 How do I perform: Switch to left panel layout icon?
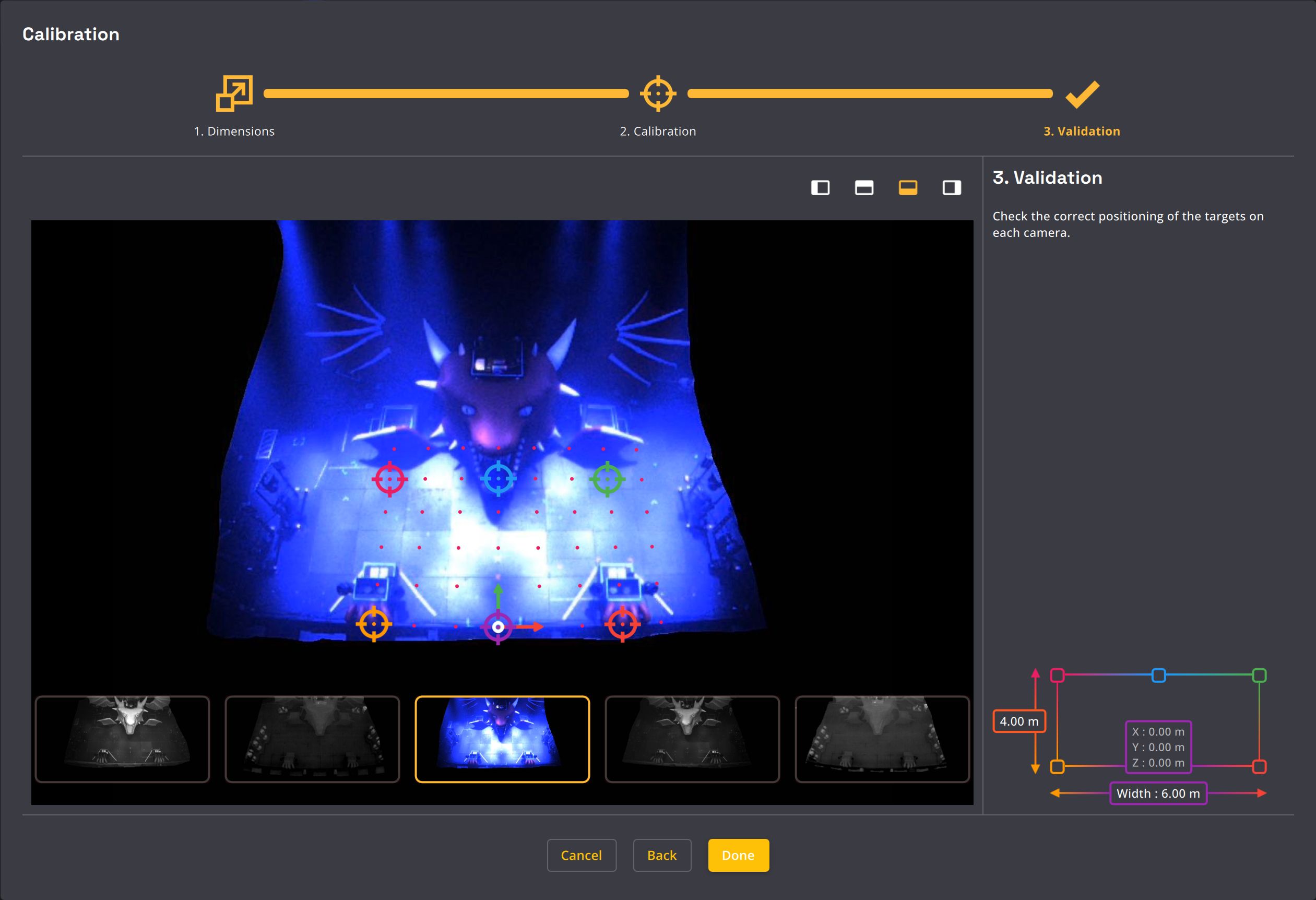click(x=820, y=187)
